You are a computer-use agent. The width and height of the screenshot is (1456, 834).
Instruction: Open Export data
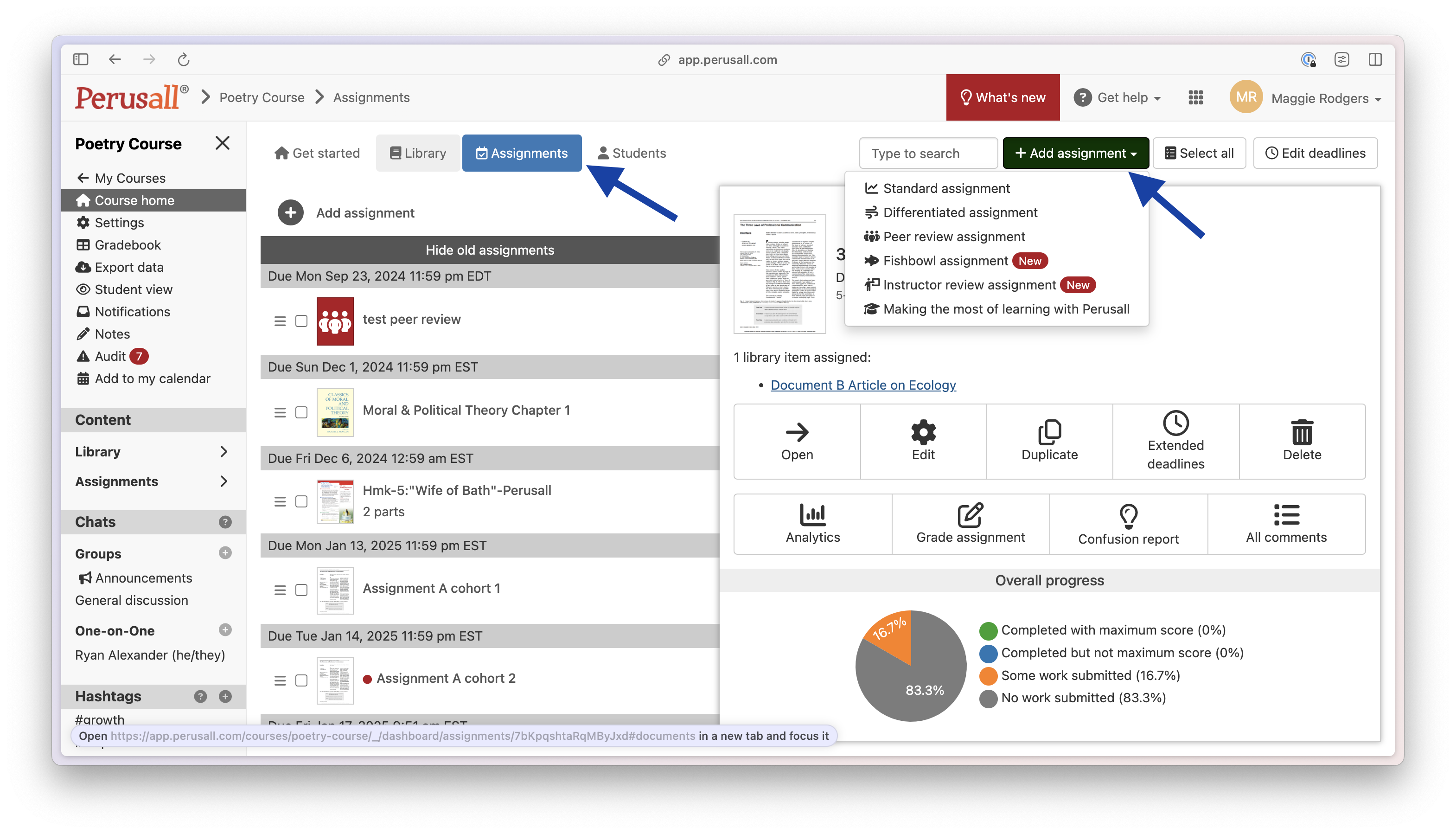pyautogui.click(x=129, y=267)
